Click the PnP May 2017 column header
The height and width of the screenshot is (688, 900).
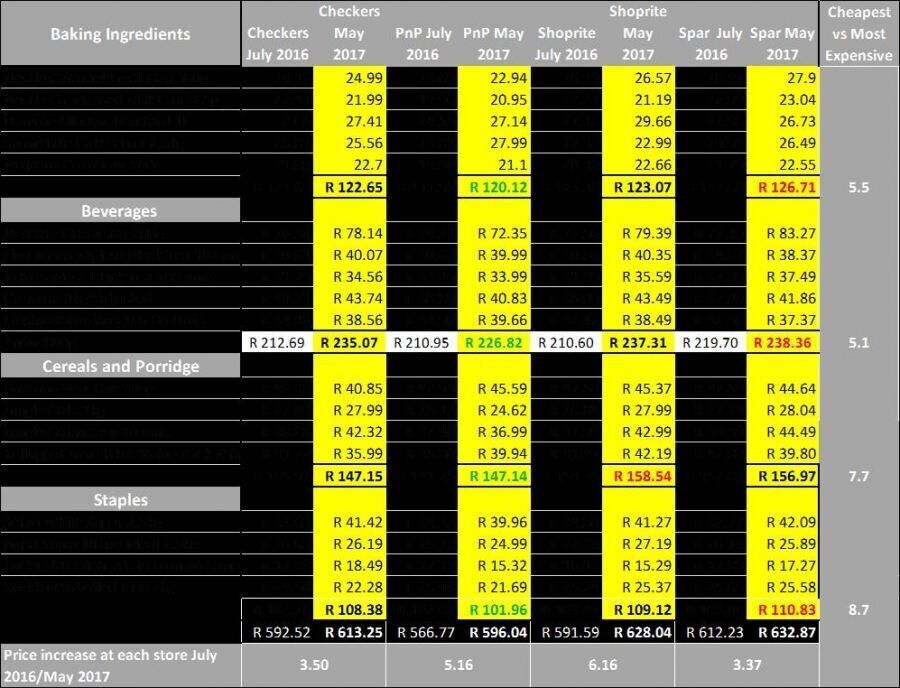(x=494, y=44)
